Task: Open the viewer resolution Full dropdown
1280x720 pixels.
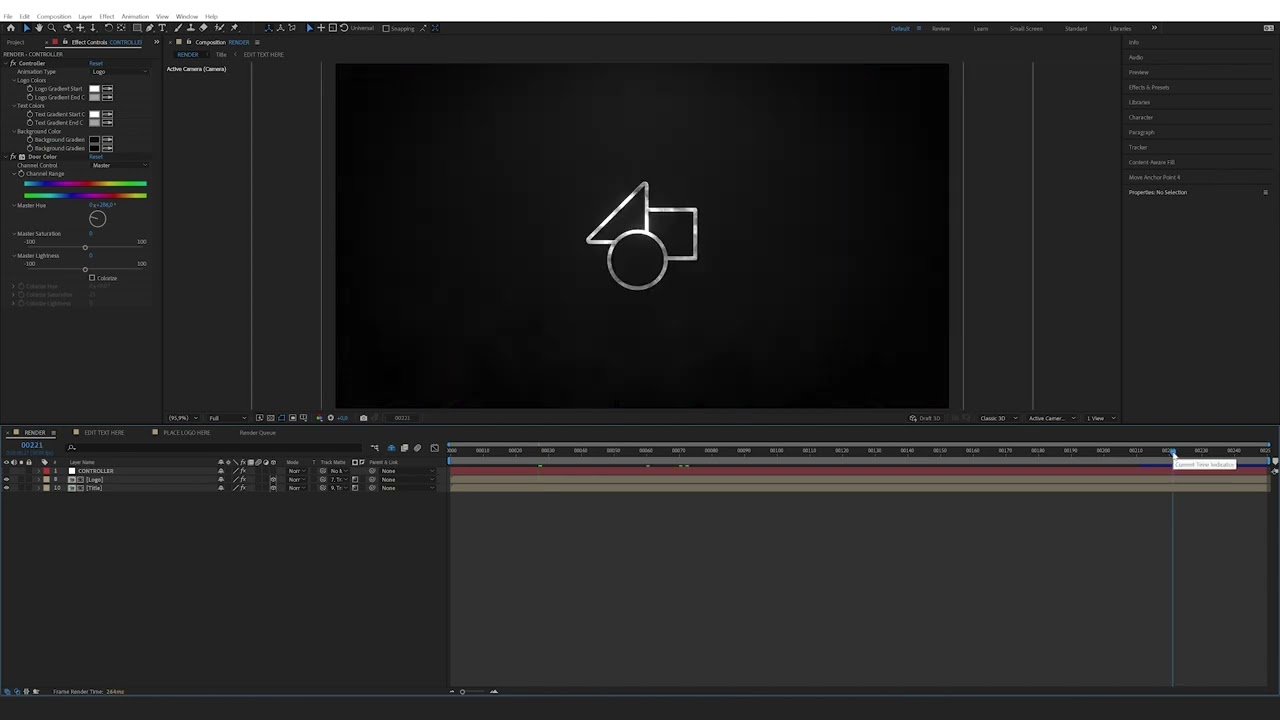Action: click(x=227, y=418)
